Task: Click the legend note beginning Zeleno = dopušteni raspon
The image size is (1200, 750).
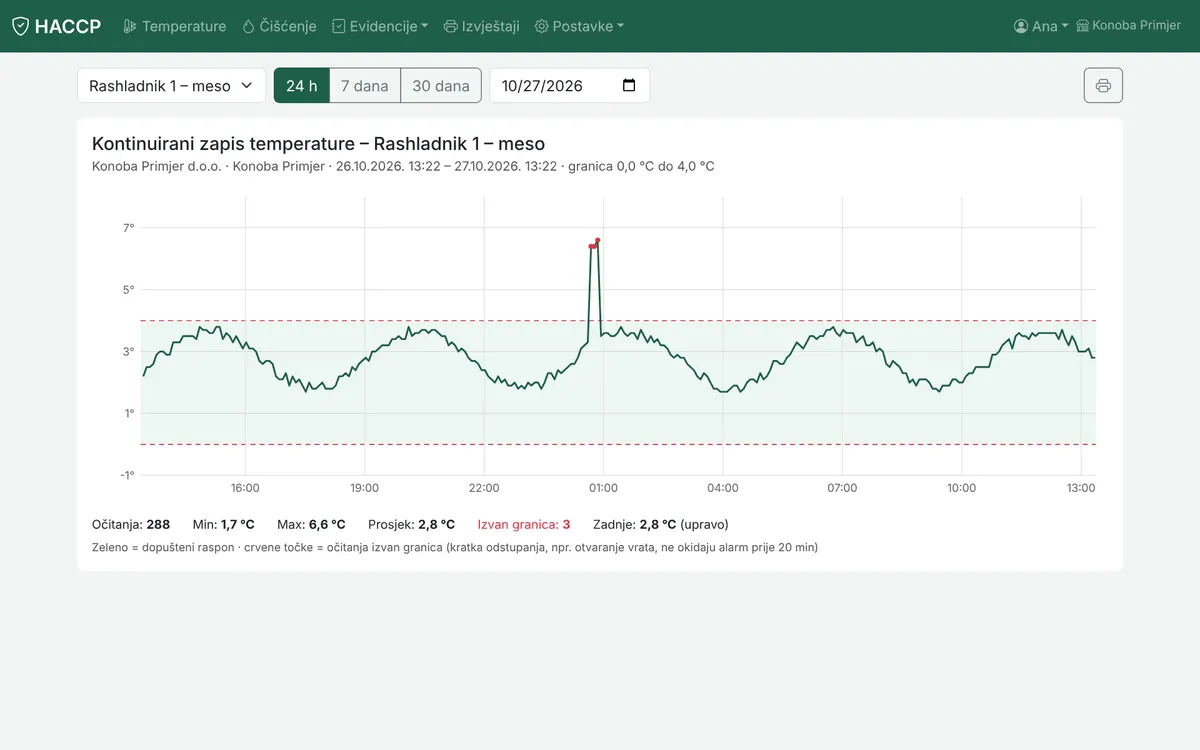Action: [455, 547]
